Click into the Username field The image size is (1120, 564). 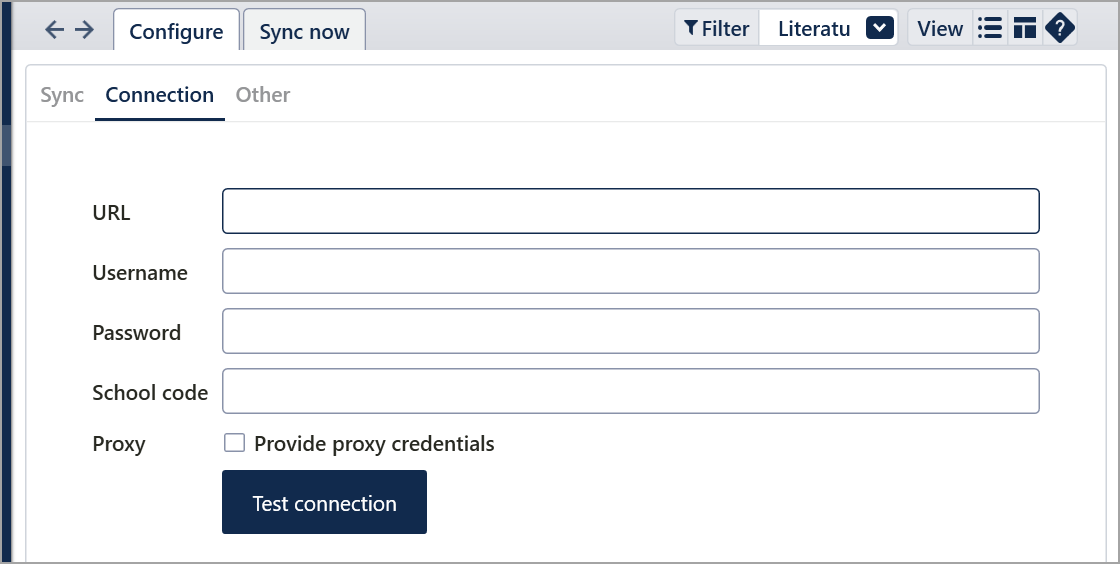coord(631,271)
